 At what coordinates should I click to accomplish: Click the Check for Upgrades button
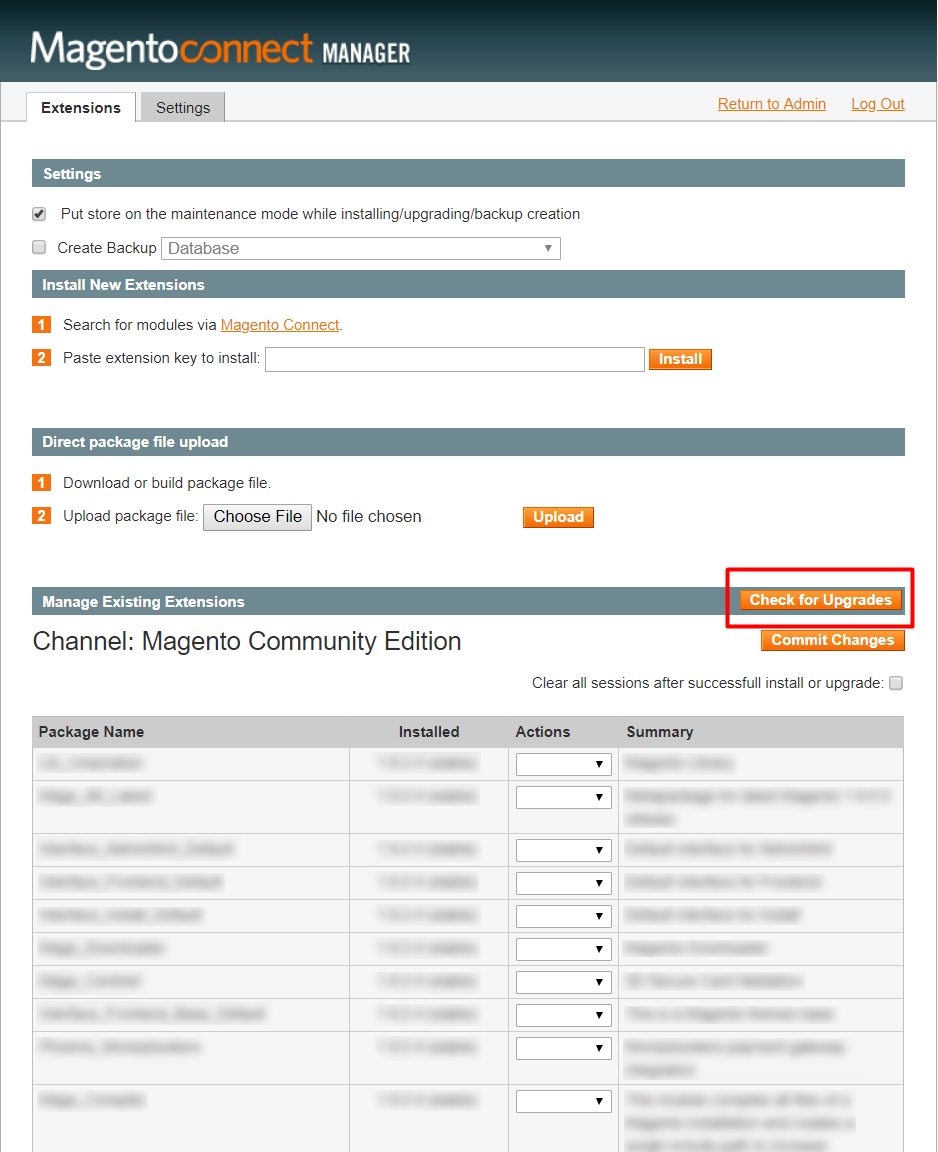820,600
